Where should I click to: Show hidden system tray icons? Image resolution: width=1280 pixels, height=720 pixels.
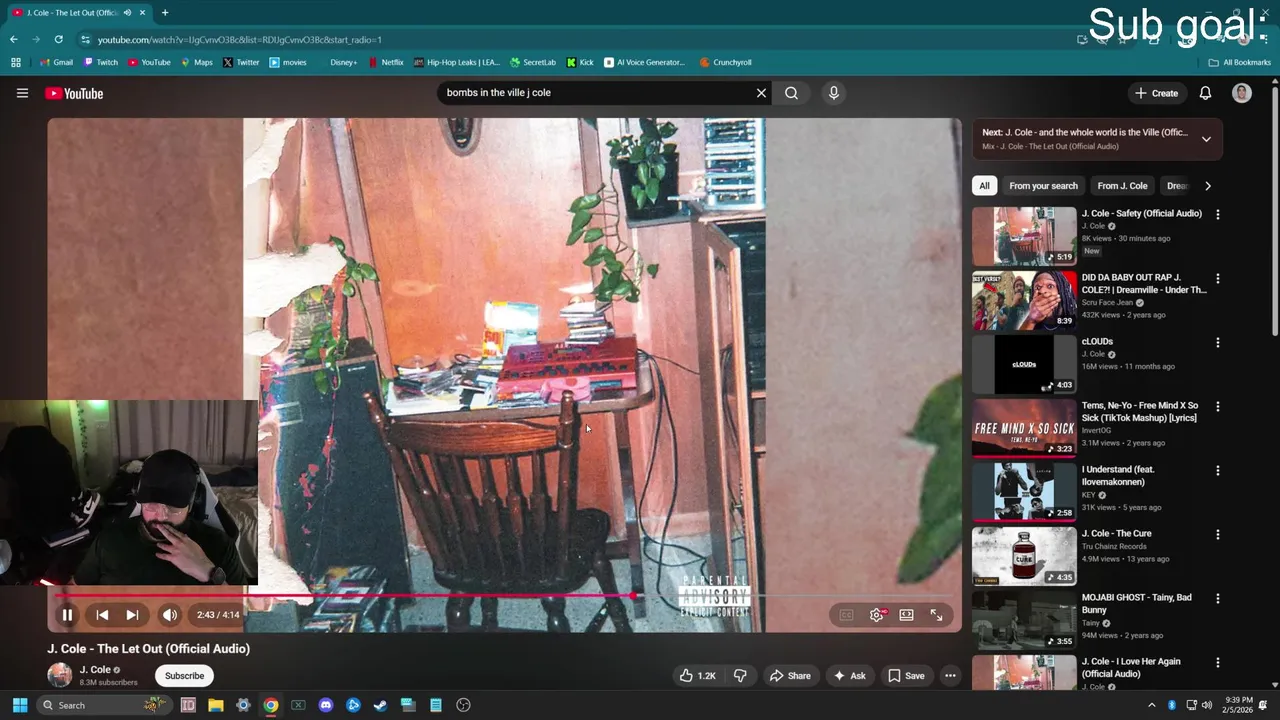1151,705
